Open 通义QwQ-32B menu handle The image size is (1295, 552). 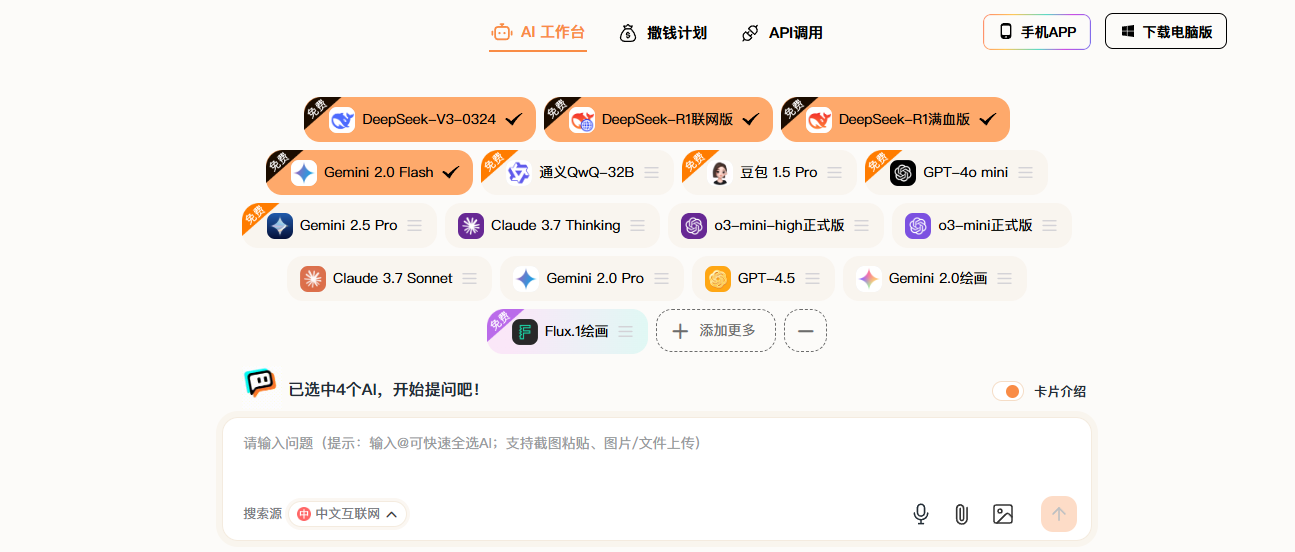pyautogui.click(x=652, y=173)
